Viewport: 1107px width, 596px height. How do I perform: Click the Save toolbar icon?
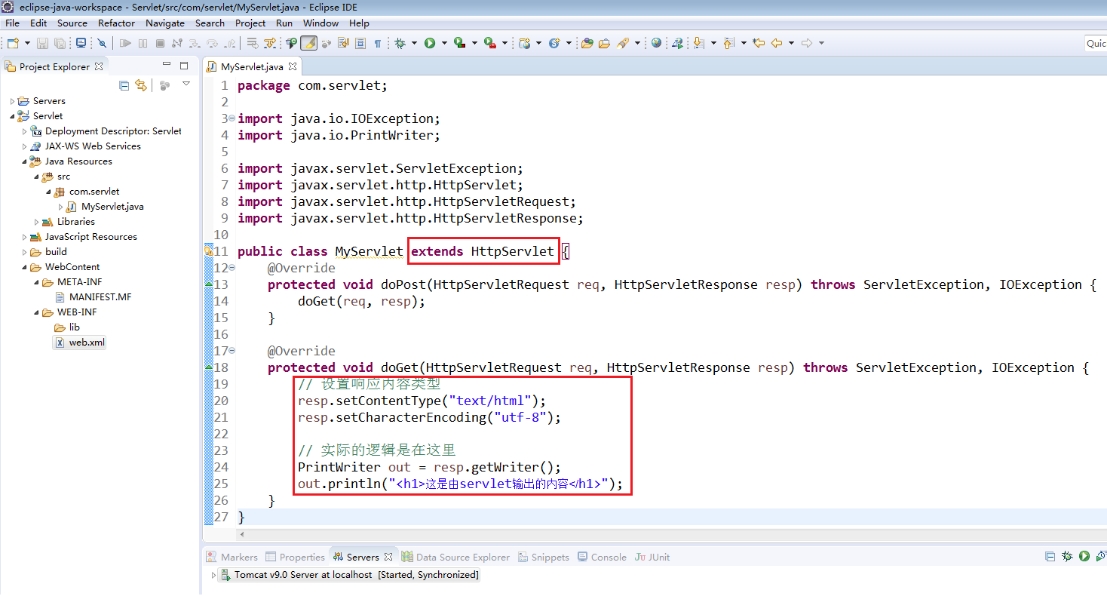pos(42,43)
